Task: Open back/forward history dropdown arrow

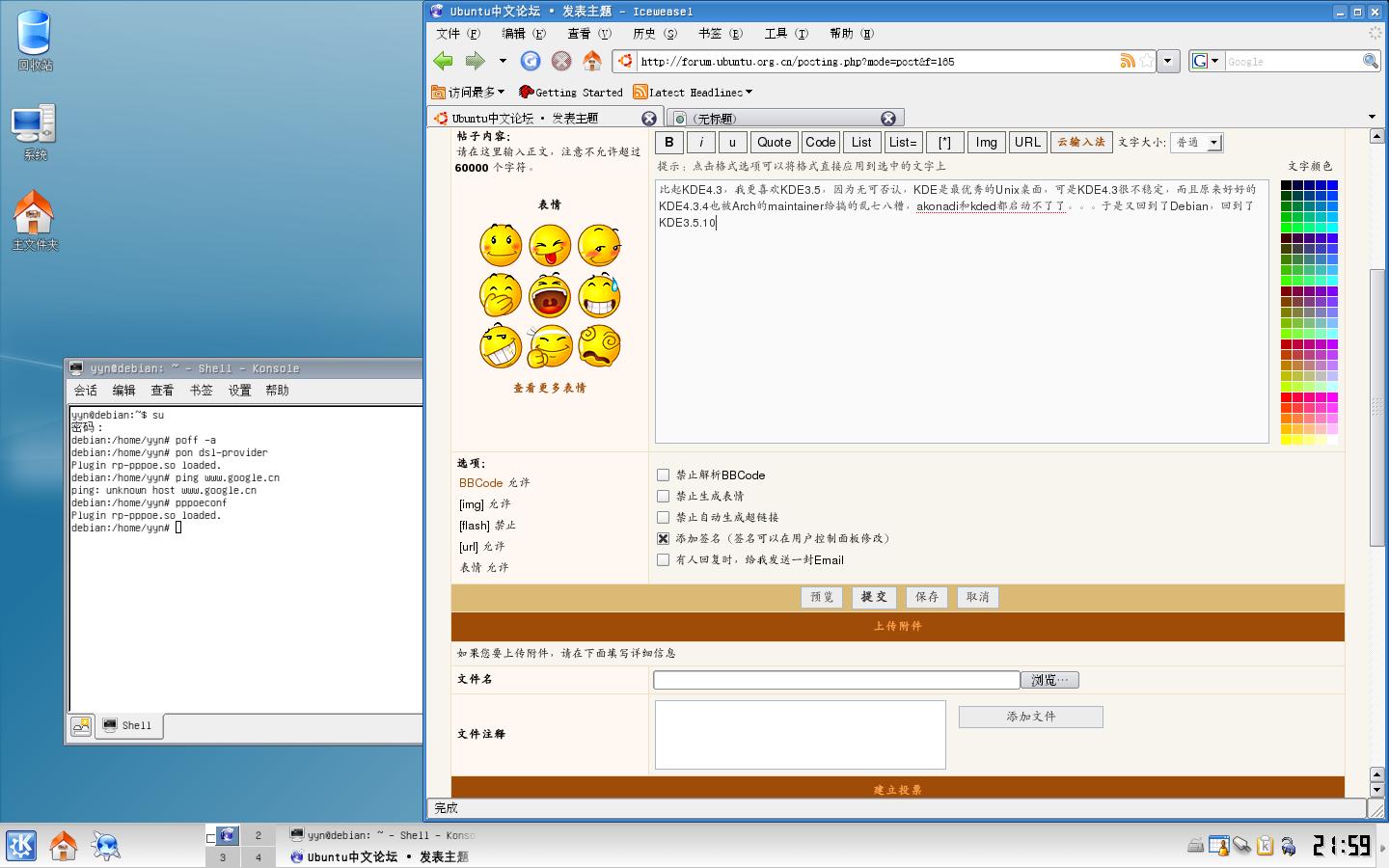Action: 503,61
